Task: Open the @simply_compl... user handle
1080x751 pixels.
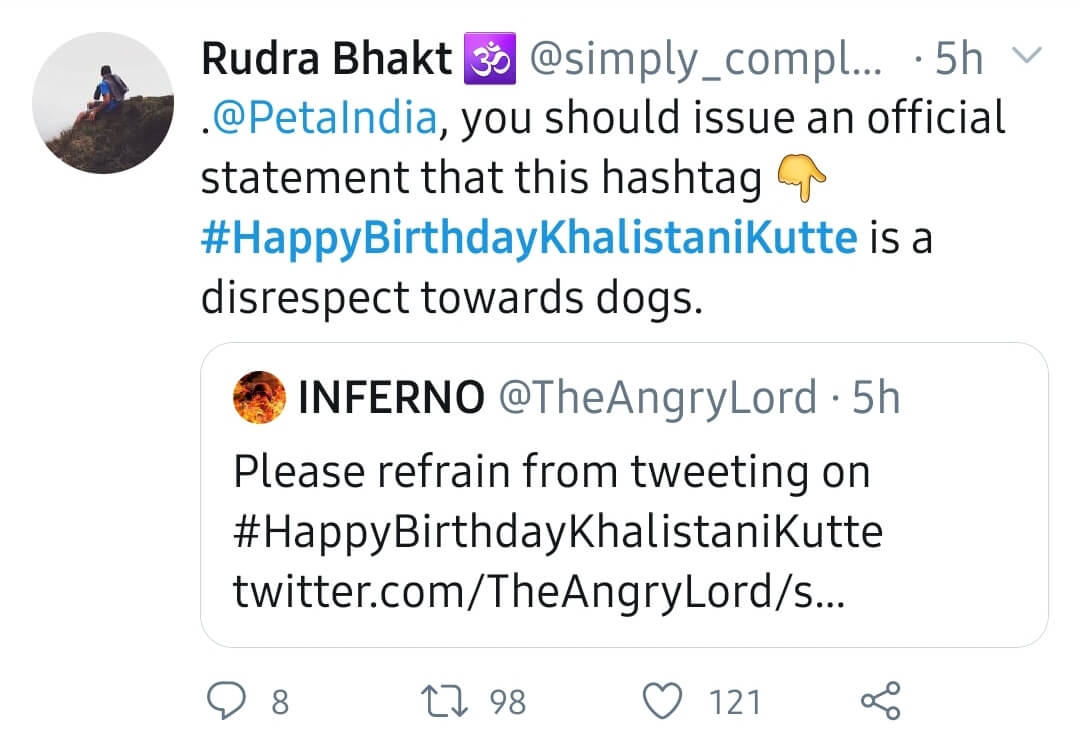Action: tap(705, 61)
